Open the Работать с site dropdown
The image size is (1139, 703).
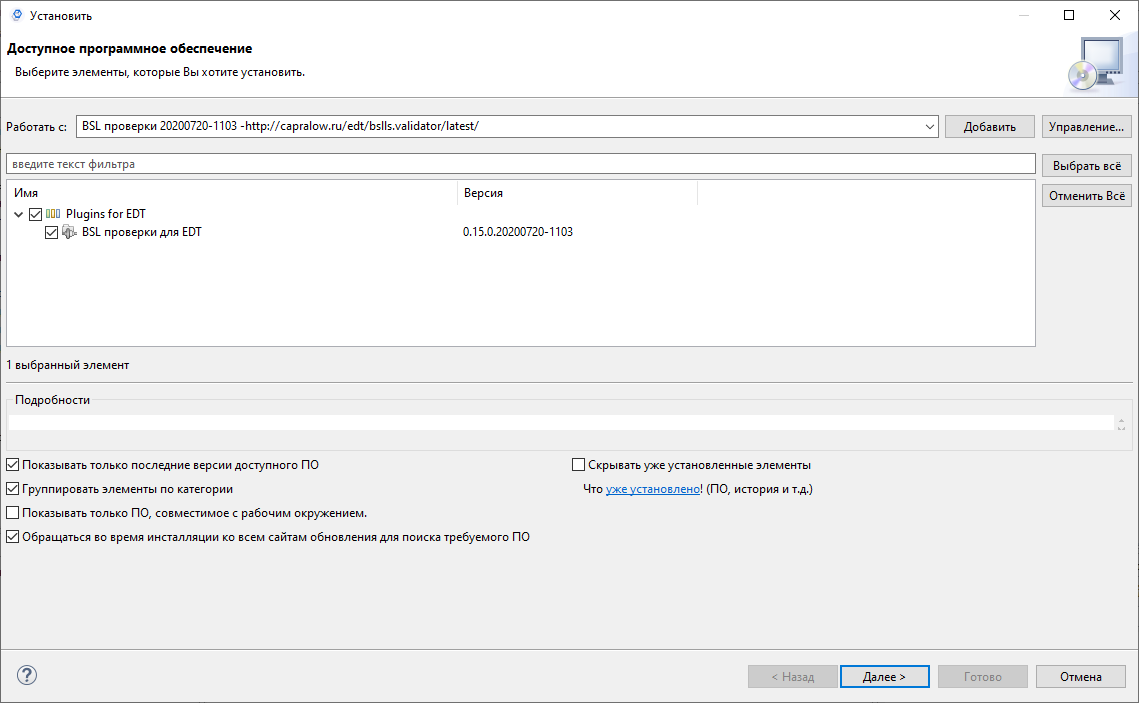(x=929, y=127)
